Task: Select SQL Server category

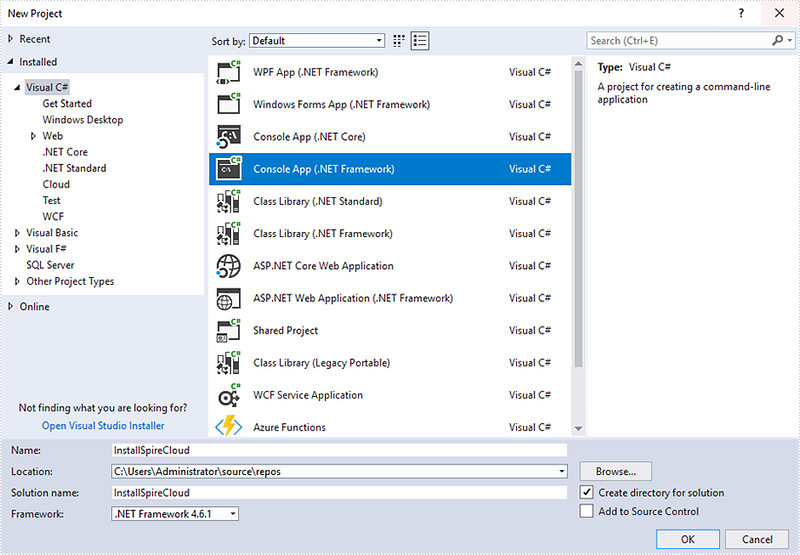Action: pos(50,265)
